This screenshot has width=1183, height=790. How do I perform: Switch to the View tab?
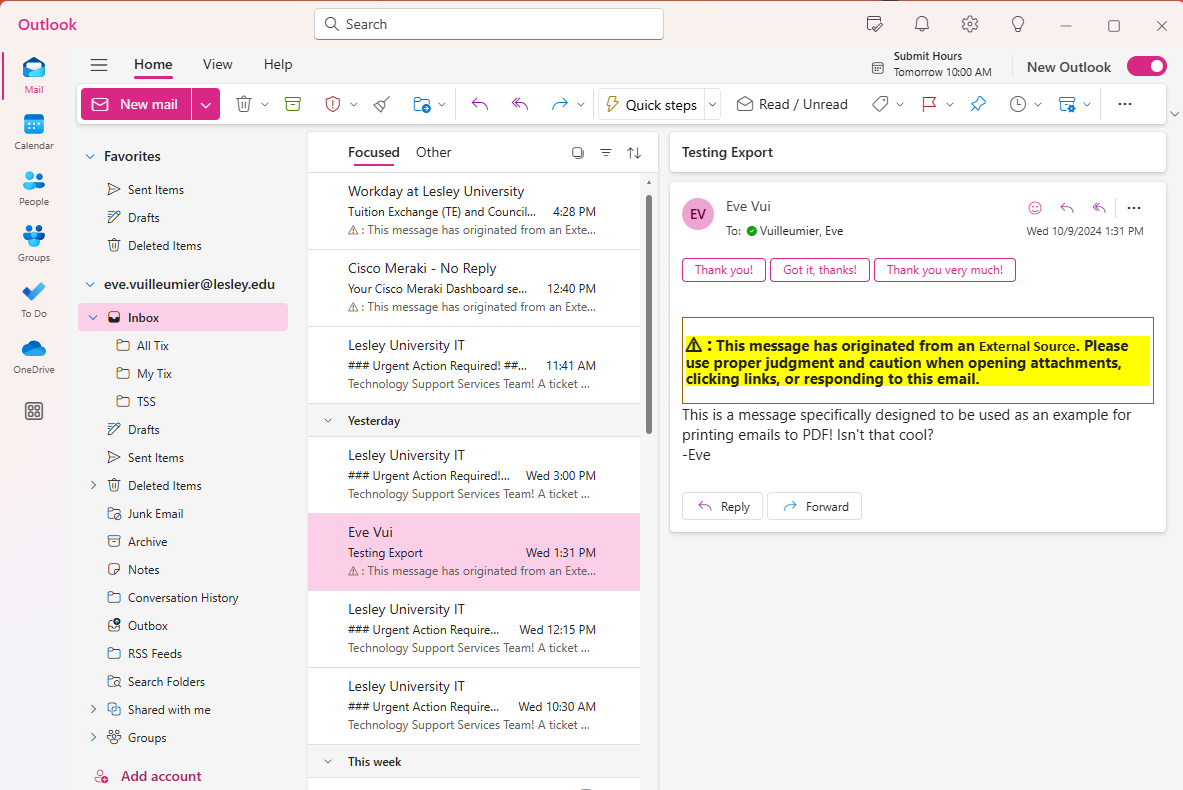pos(217,65)
